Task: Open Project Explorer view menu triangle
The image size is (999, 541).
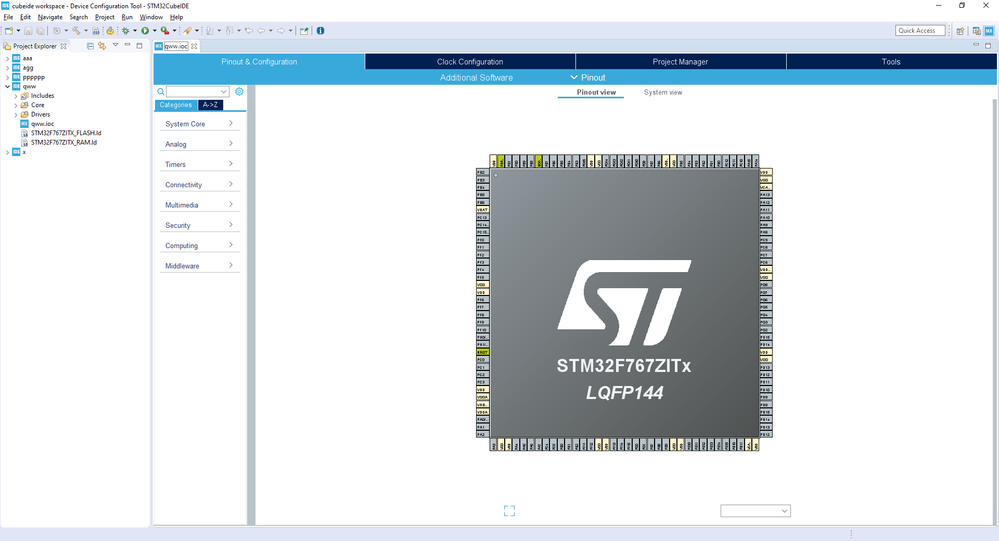Action: coord(115,45)
